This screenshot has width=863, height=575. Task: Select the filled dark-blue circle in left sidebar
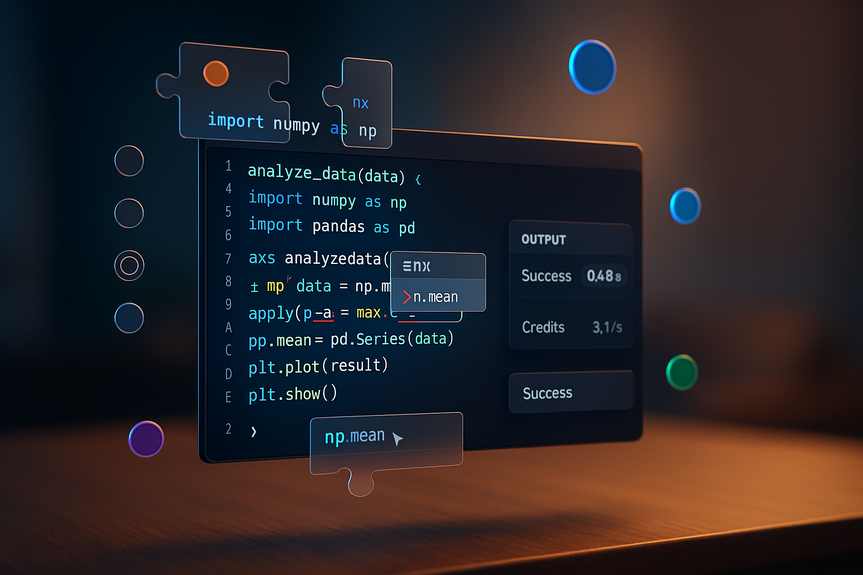[129, 318]
